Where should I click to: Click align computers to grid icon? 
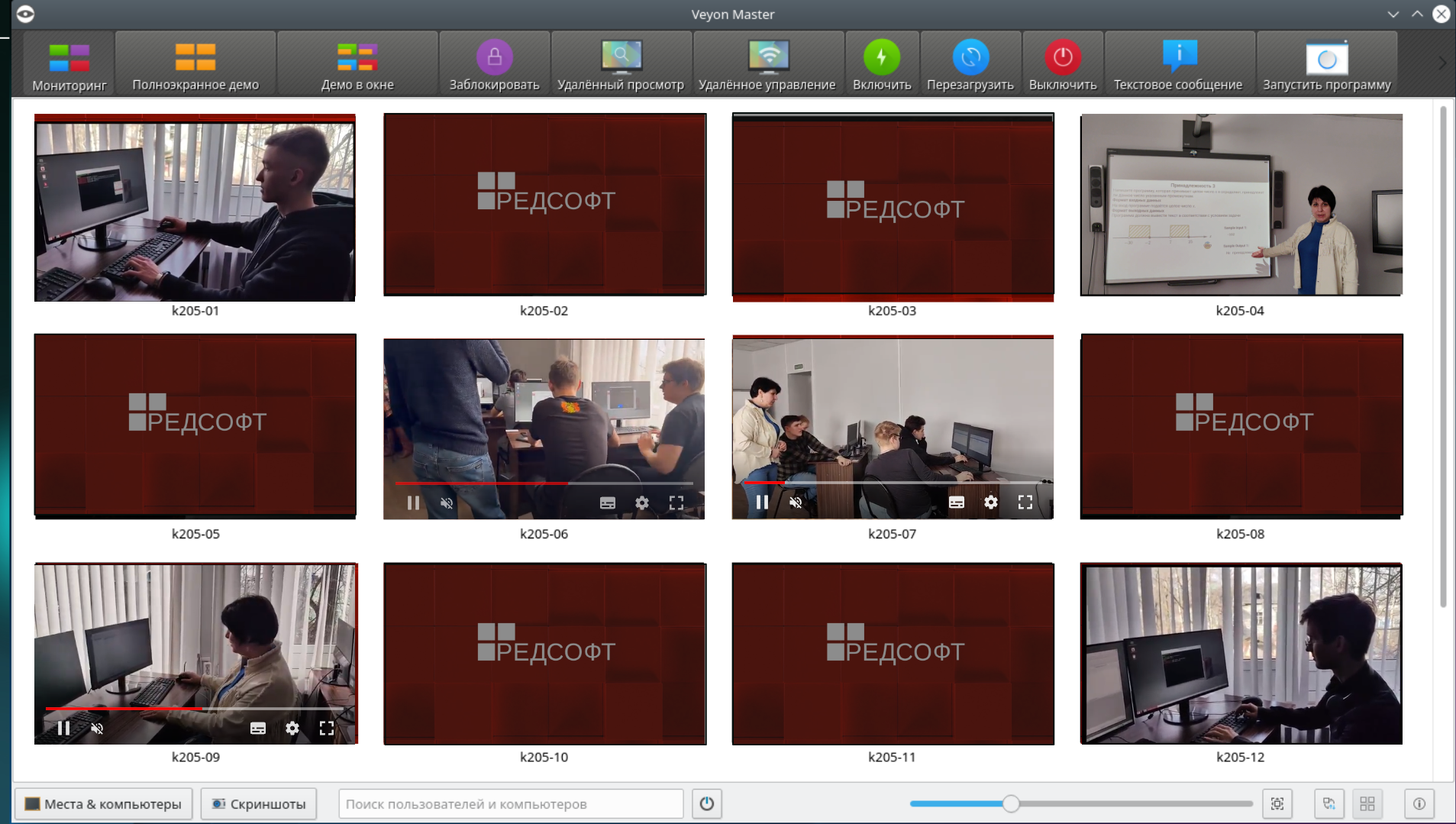pyautogui.click(x=1367, y=803)
